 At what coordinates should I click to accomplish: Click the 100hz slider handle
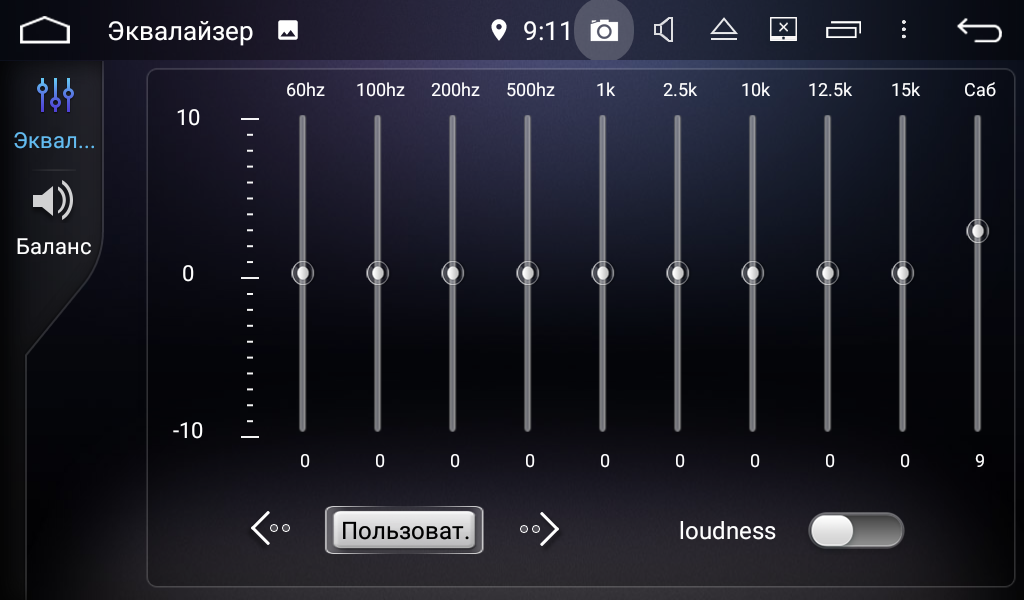[377, 273]
